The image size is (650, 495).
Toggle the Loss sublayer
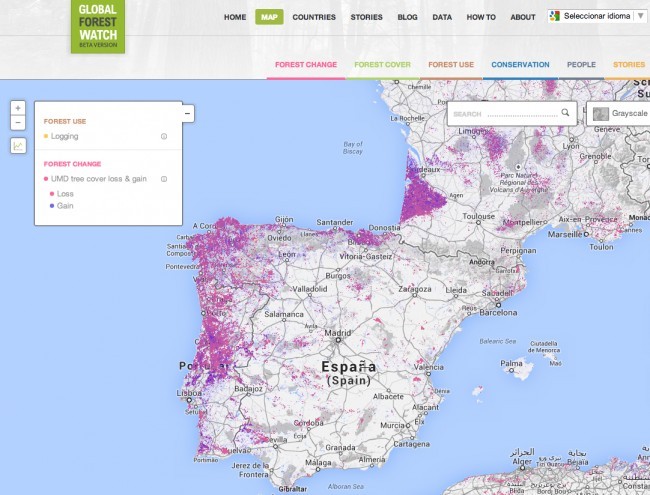click(x=65, y=194)
